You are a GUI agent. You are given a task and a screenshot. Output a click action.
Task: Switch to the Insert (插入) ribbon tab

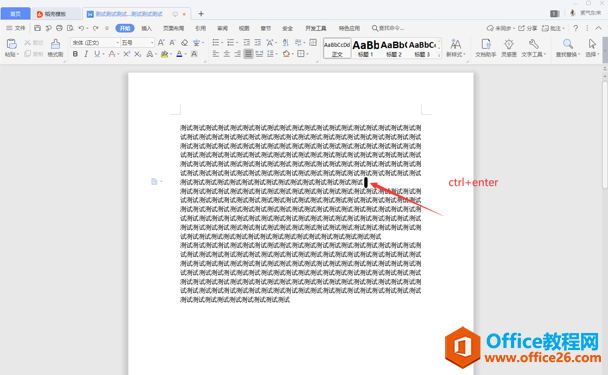tap(147, 28)
